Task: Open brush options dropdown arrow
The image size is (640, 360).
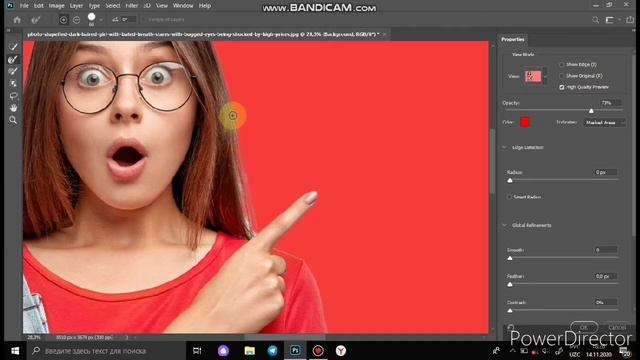Action: [x=101, y=20]
